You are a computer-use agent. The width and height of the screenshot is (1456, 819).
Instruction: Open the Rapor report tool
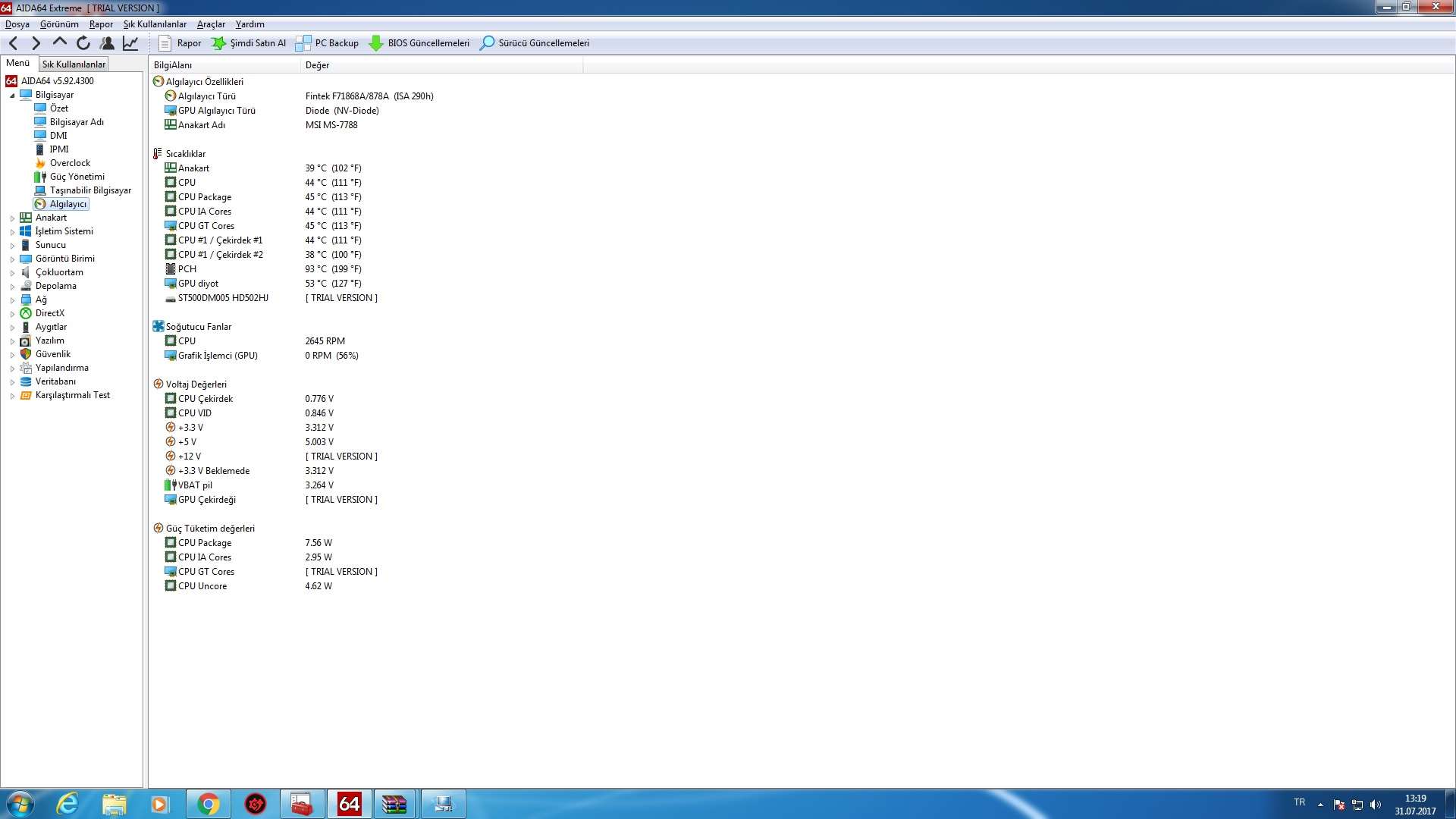[180, 43]
